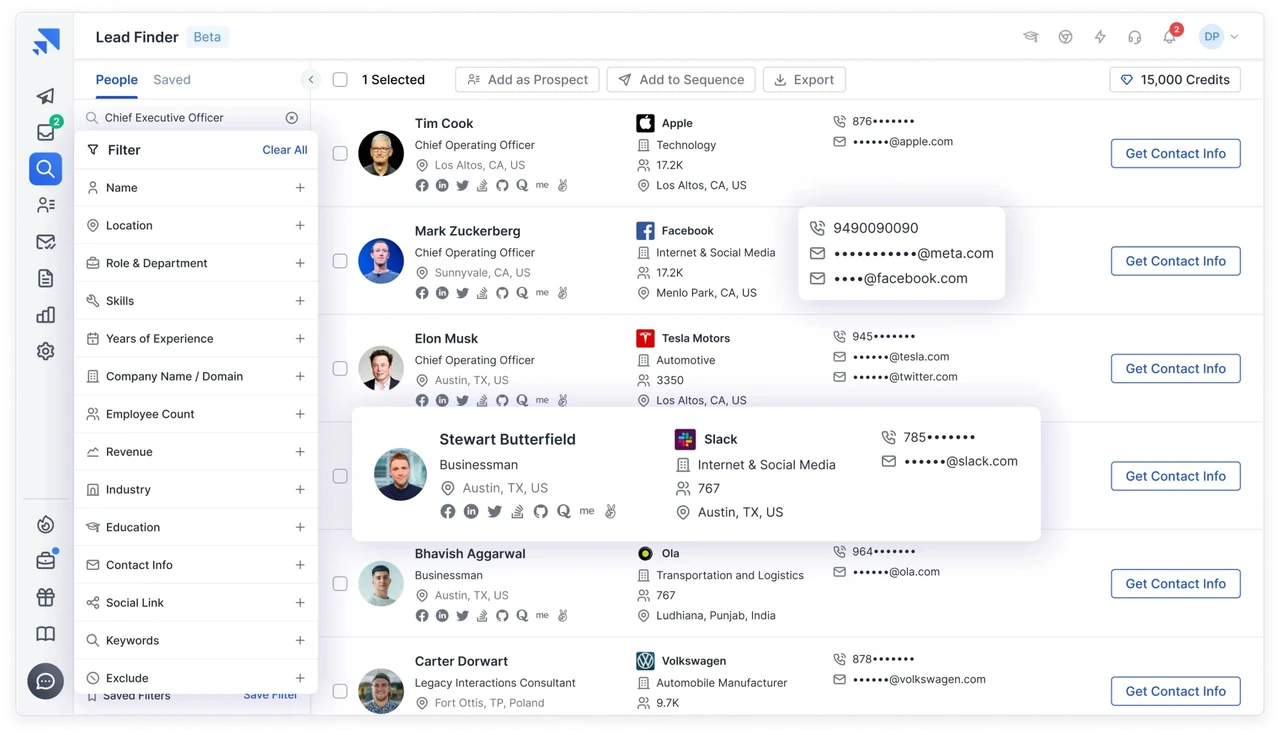Clear the Chief Executive Officer search text
The width and height of the screenshot is (1280, 735).
click(x=292, y=118)
